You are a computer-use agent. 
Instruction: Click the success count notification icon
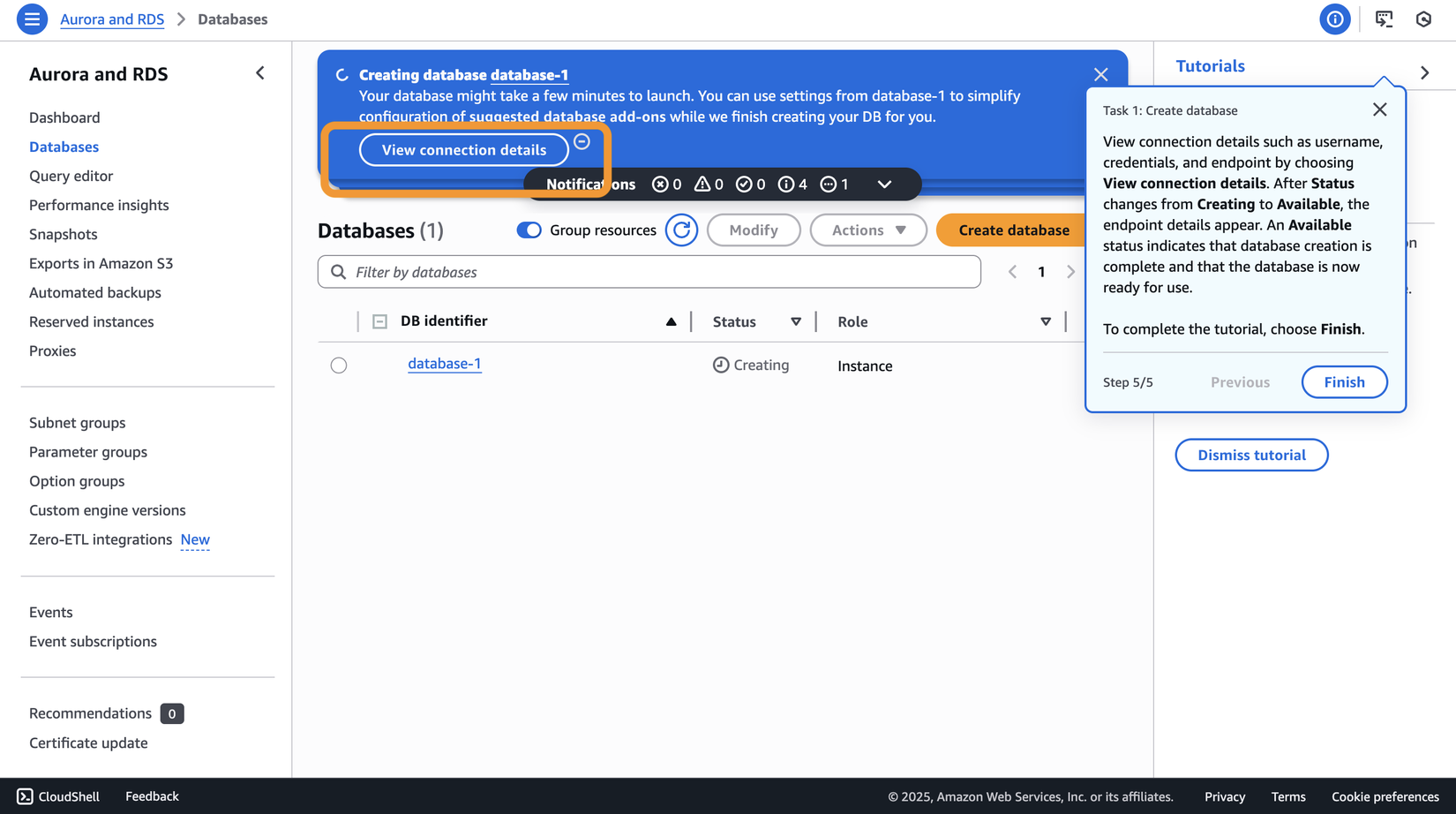(744, 185)
